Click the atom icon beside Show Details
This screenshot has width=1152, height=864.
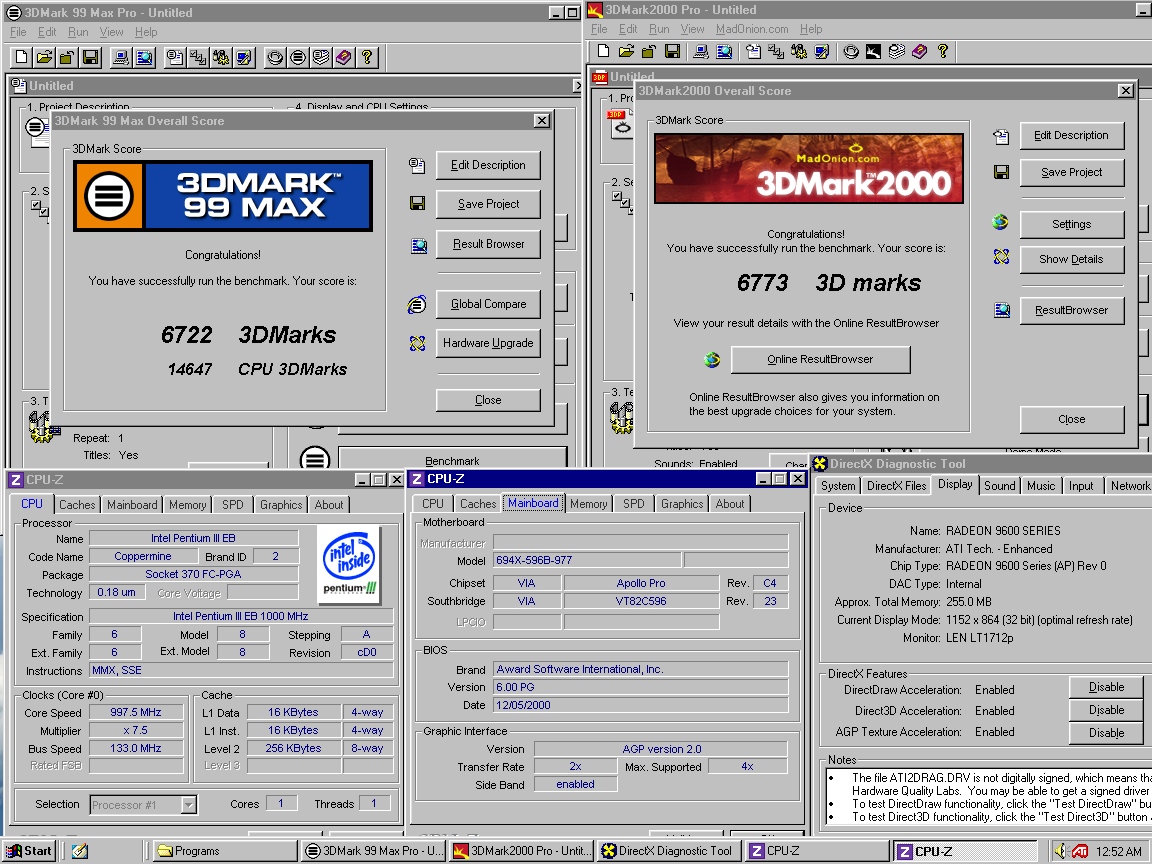tap(1001, 257)
